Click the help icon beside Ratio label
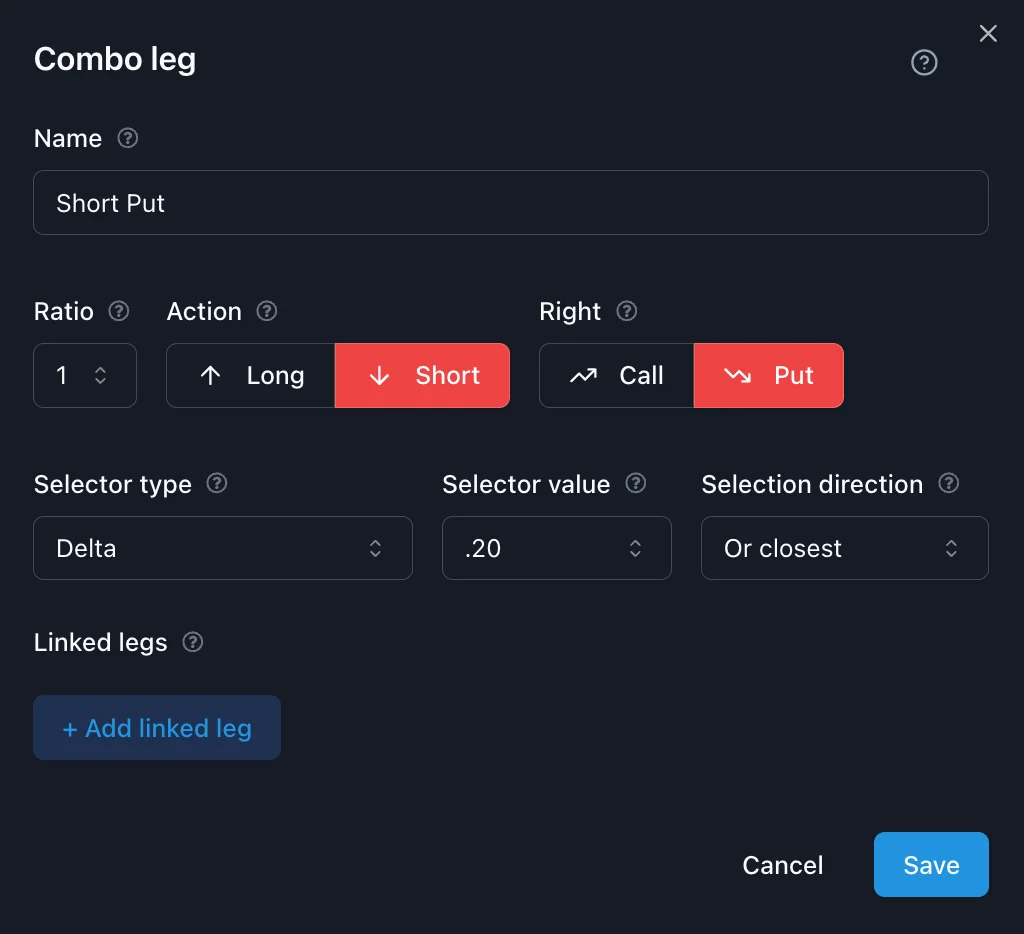 (x=119, y=311)
